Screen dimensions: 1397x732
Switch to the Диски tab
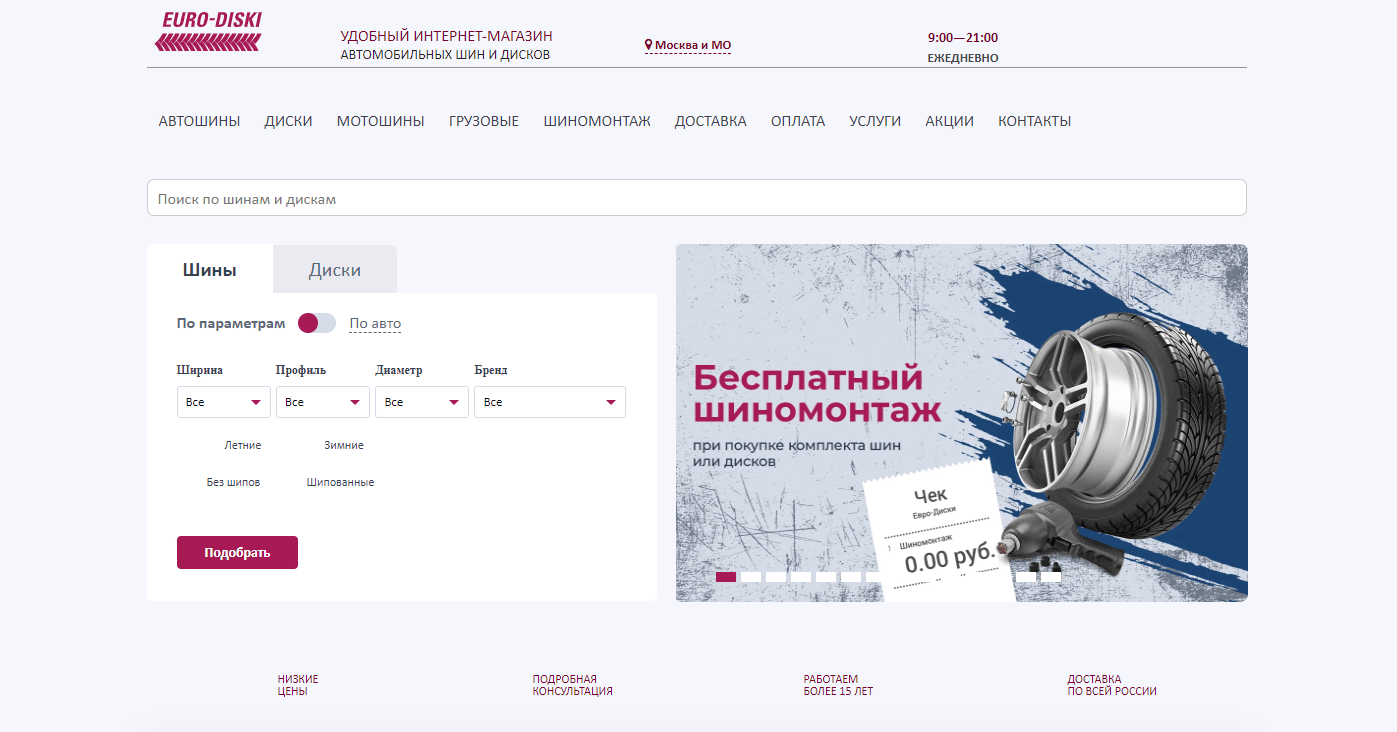click(335, 270)
